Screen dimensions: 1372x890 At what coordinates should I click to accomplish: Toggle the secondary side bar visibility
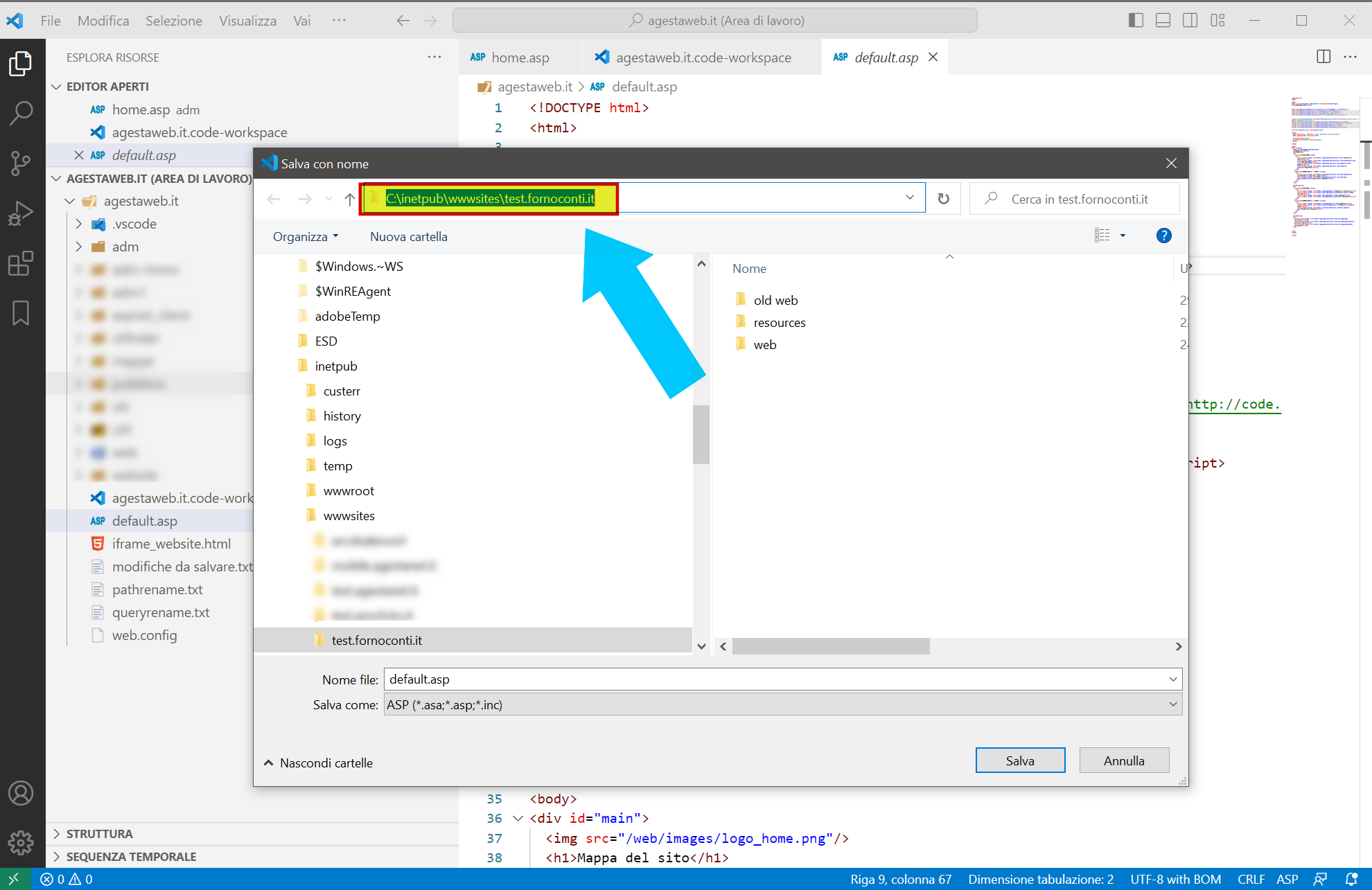point(1190,20)
